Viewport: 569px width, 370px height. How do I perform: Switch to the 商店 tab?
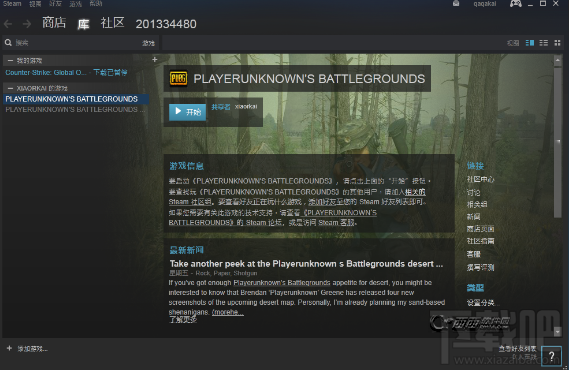tap(54, 23)
